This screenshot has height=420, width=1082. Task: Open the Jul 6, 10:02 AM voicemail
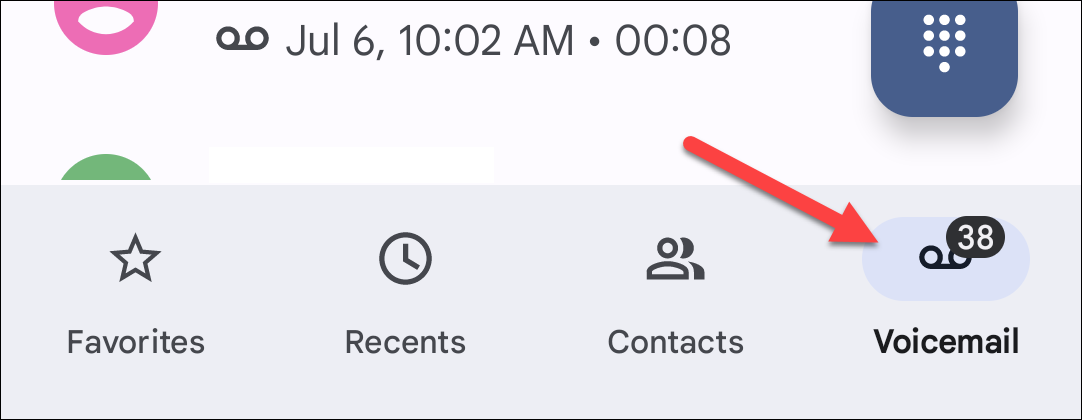coord(429,41)
